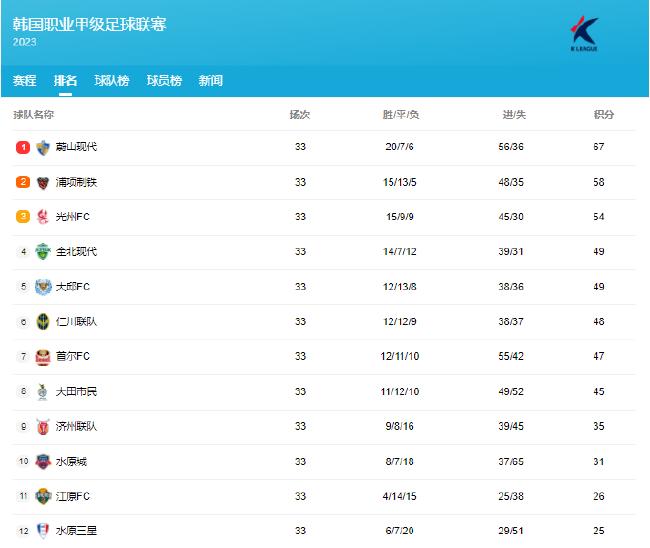Screen dimensions: 650x548
Task: Open the 济州联队 team crest
Action: tap(43, 427)
